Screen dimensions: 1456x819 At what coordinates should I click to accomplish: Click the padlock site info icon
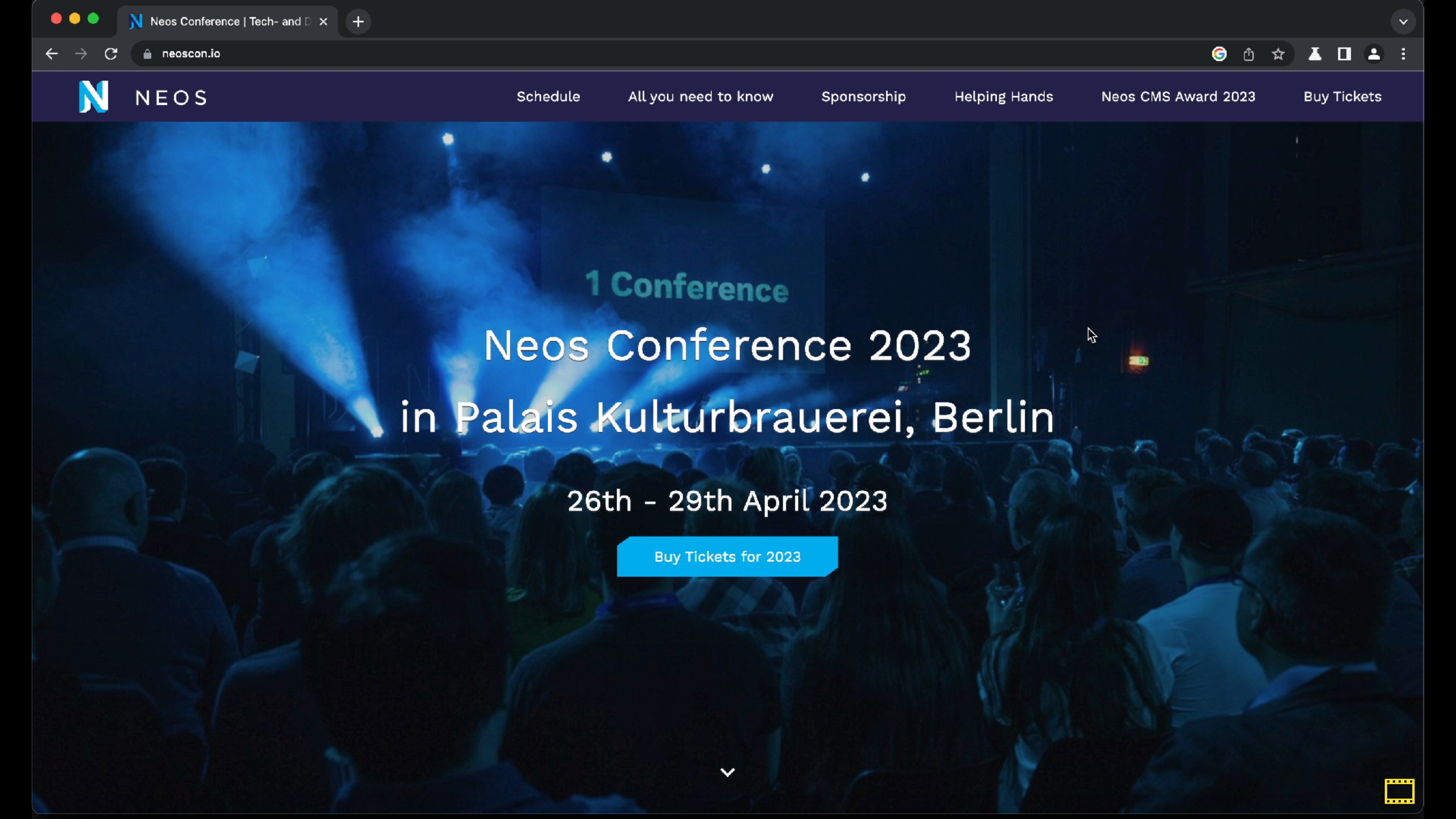tap(147, 54)
